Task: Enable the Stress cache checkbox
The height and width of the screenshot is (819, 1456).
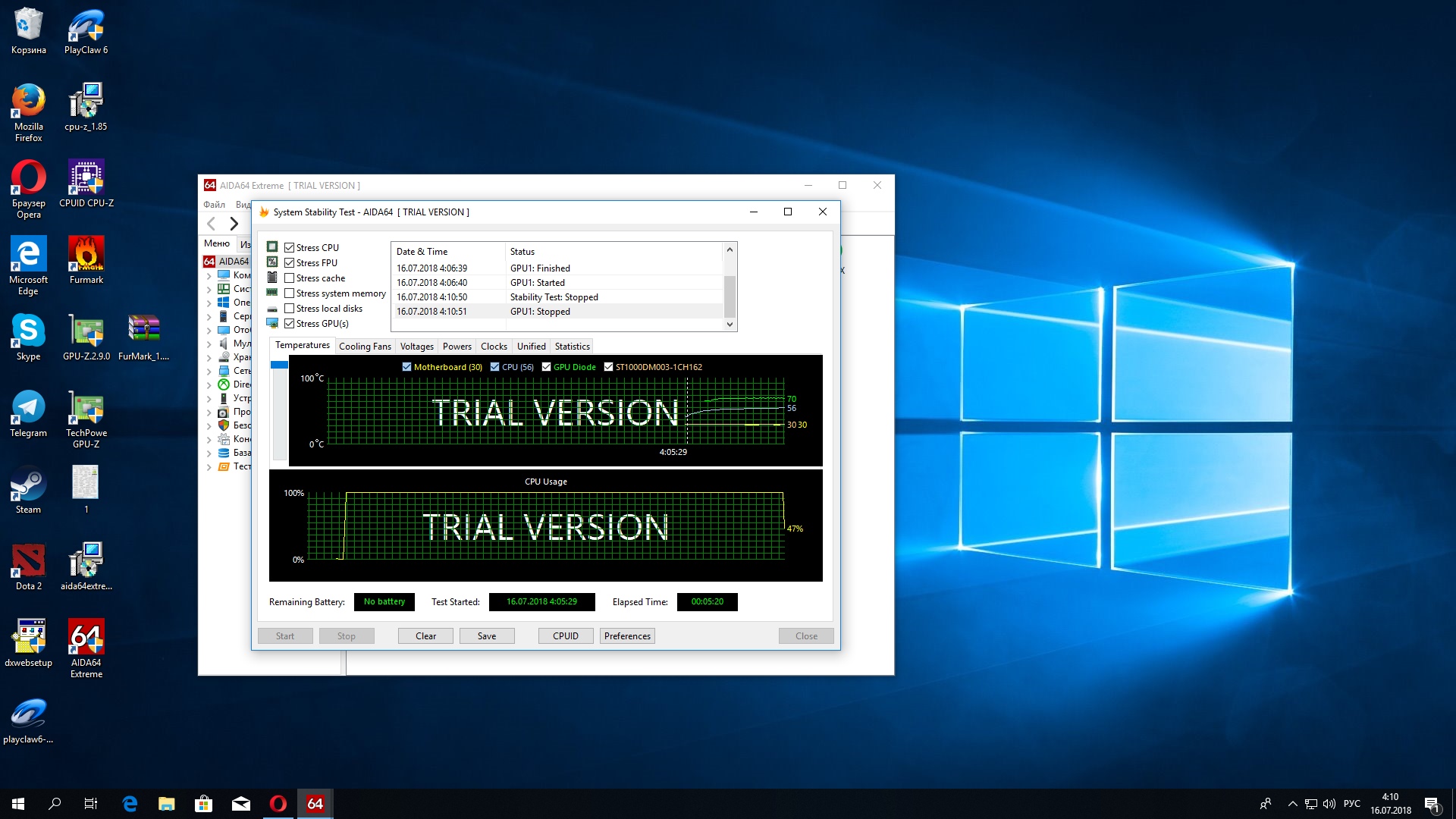Action: click(x=289, y=278)
